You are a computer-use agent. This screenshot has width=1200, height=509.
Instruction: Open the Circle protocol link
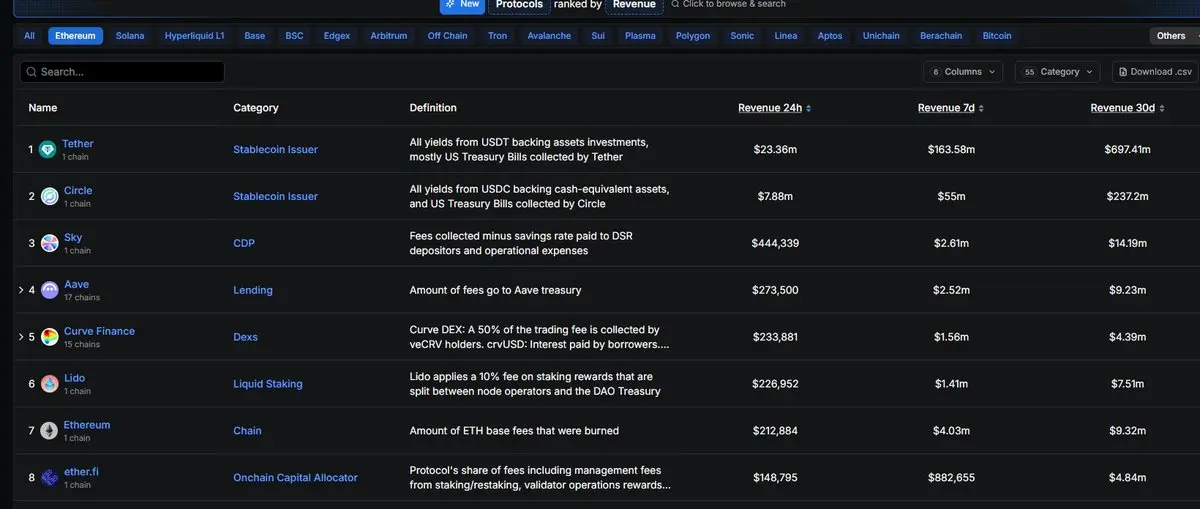click(78, 191)
